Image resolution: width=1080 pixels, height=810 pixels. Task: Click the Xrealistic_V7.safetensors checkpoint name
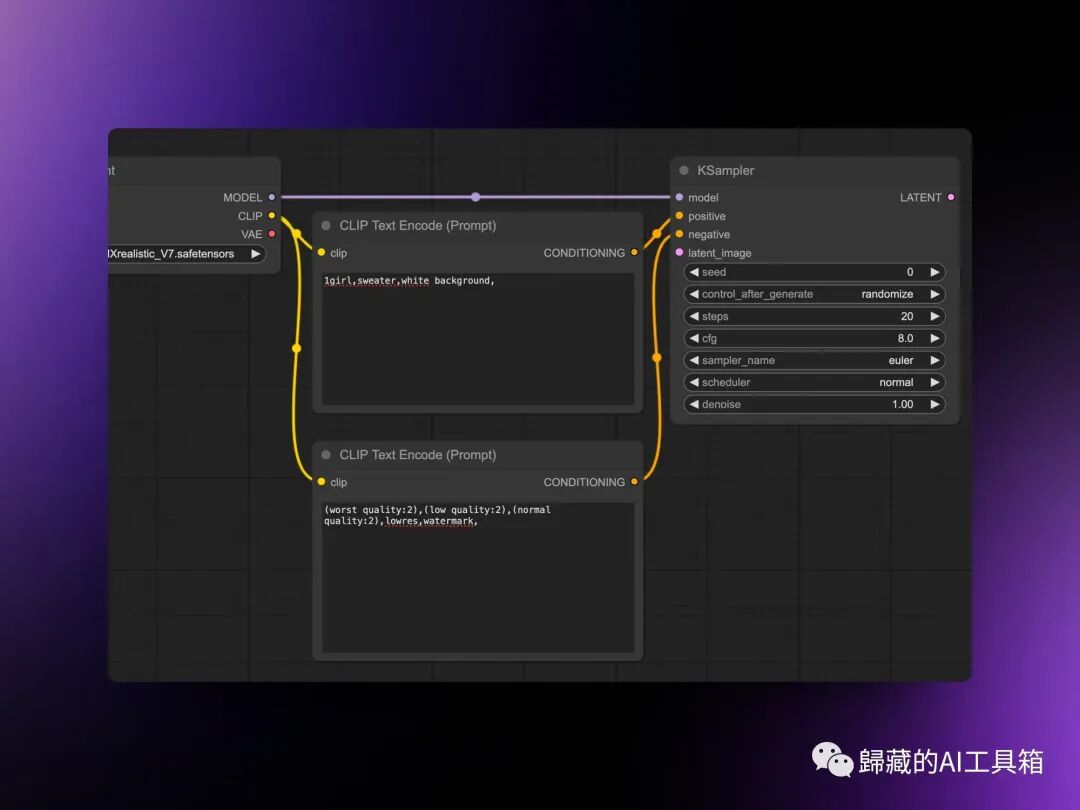(x=172, y=253)
